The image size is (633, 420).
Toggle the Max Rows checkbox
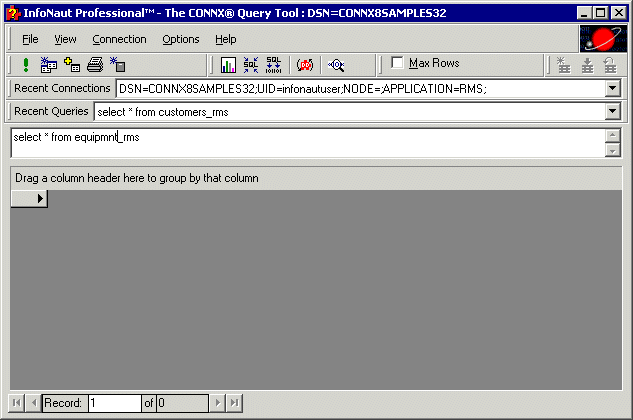click(397, 63)
